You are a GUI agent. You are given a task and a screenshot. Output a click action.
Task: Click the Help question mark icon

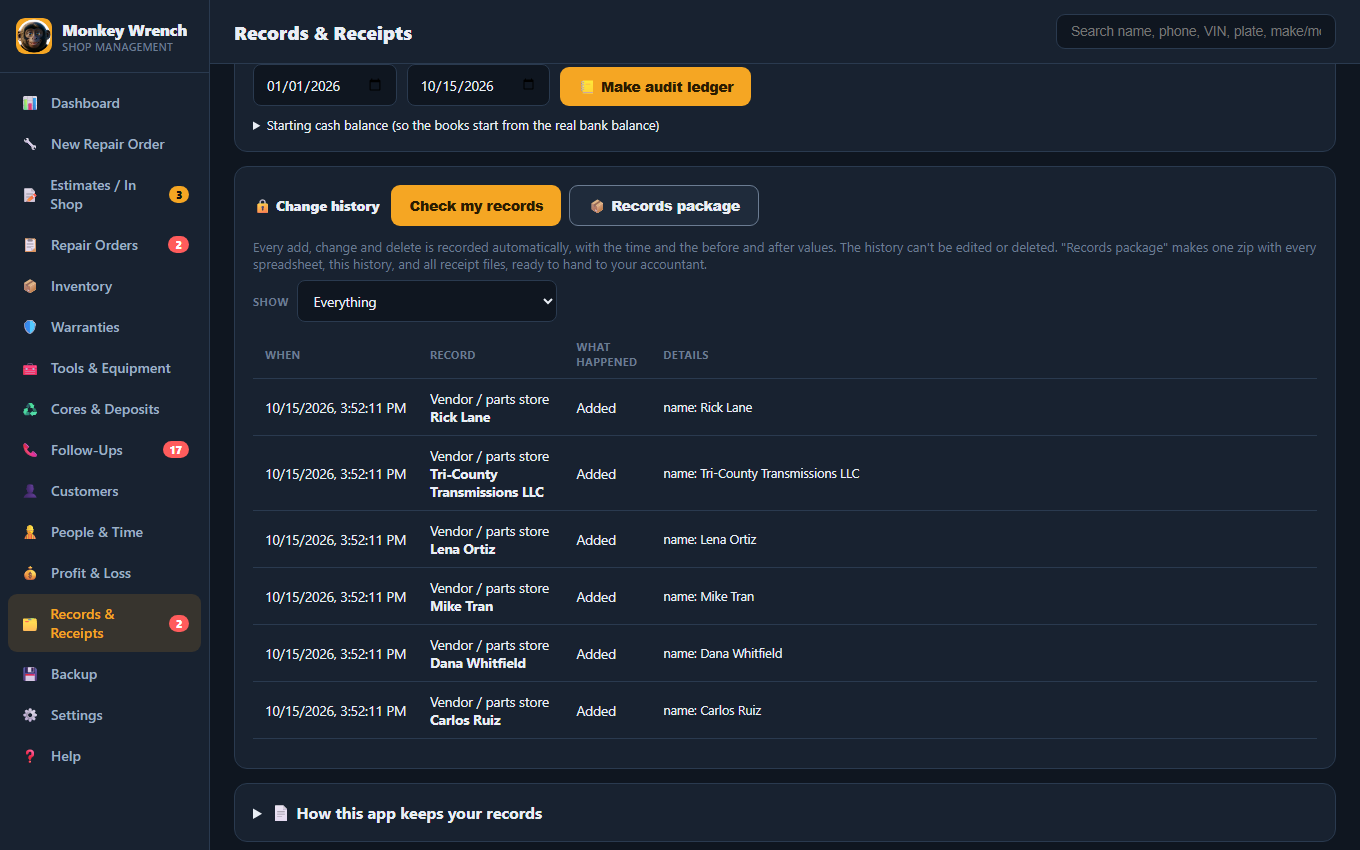coord(30,756)
